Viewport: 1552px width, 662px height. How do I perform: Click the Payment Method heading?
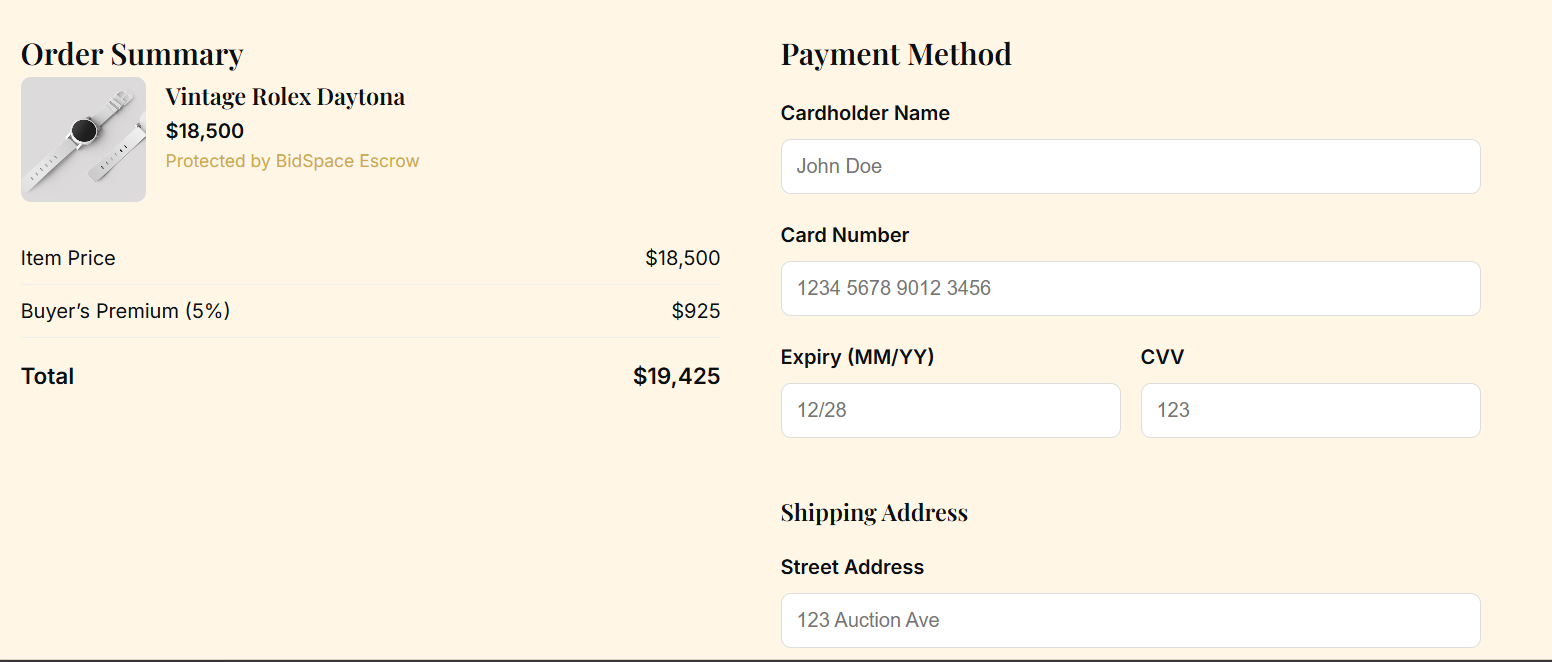tap(896, 54)
